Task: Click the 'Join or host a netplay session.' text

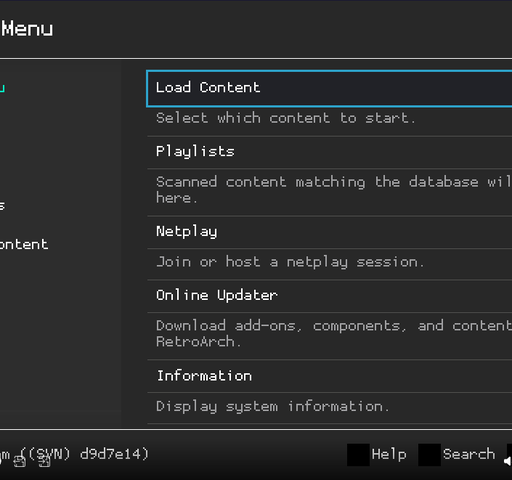Action: coord(290,263)
